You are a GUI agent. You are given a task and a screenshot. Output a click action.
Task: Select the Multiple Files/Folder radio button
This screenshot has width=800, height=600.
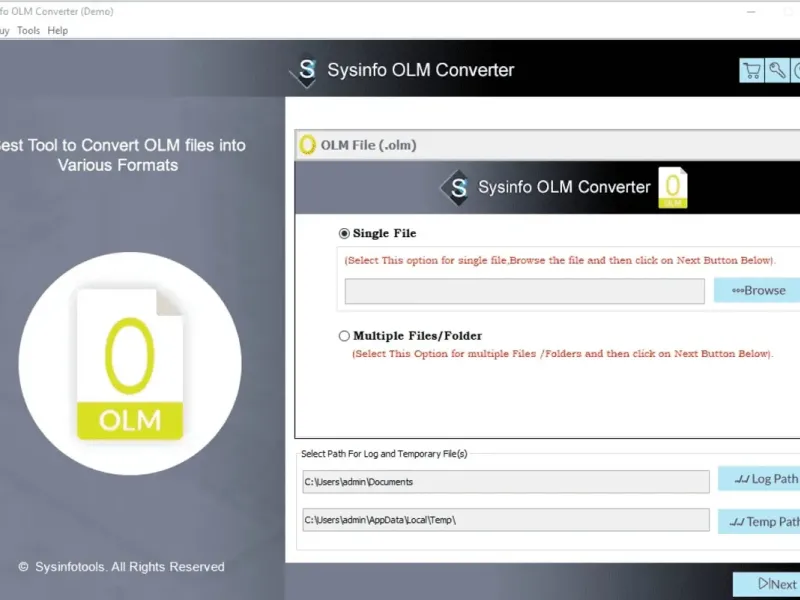(344, 336)
